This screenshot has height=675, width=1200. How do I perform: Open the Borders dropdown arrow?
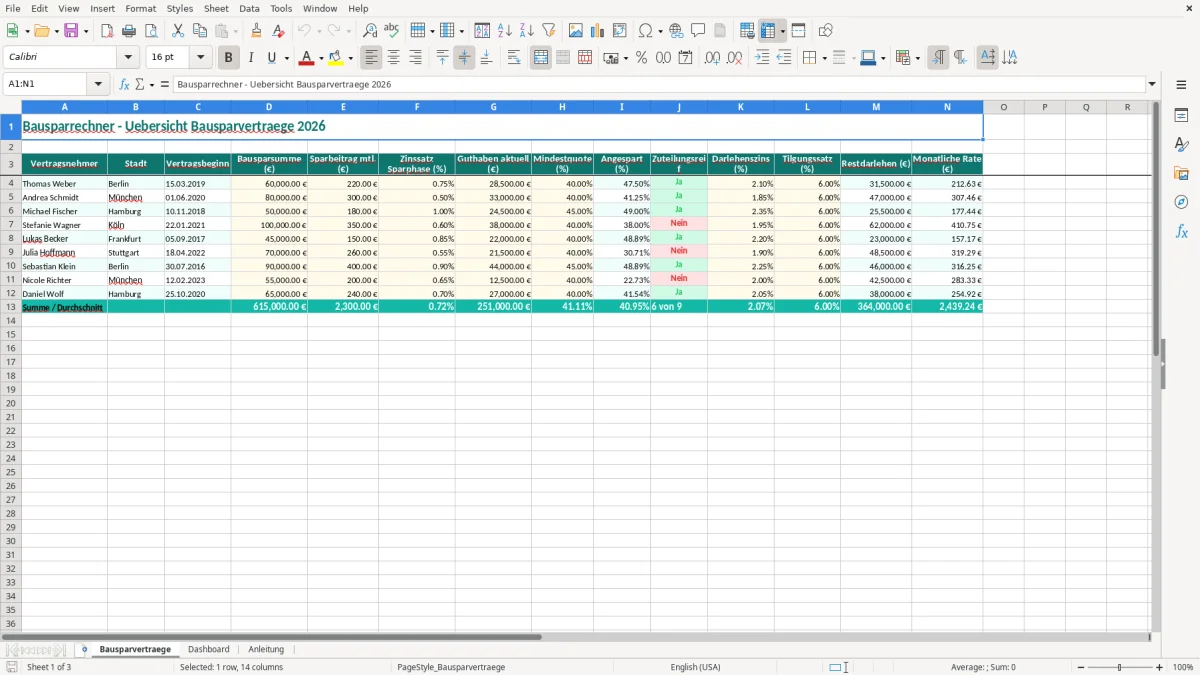tap(824, 58)
